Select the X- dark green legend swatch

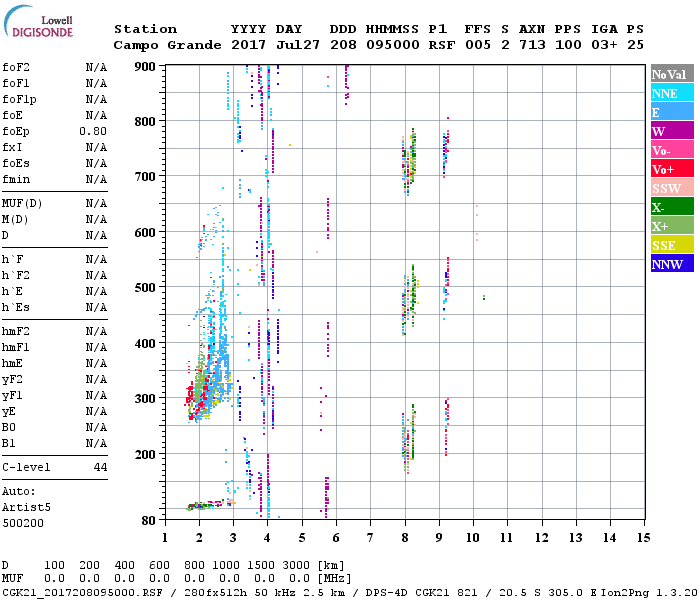[x=670, y=207]
